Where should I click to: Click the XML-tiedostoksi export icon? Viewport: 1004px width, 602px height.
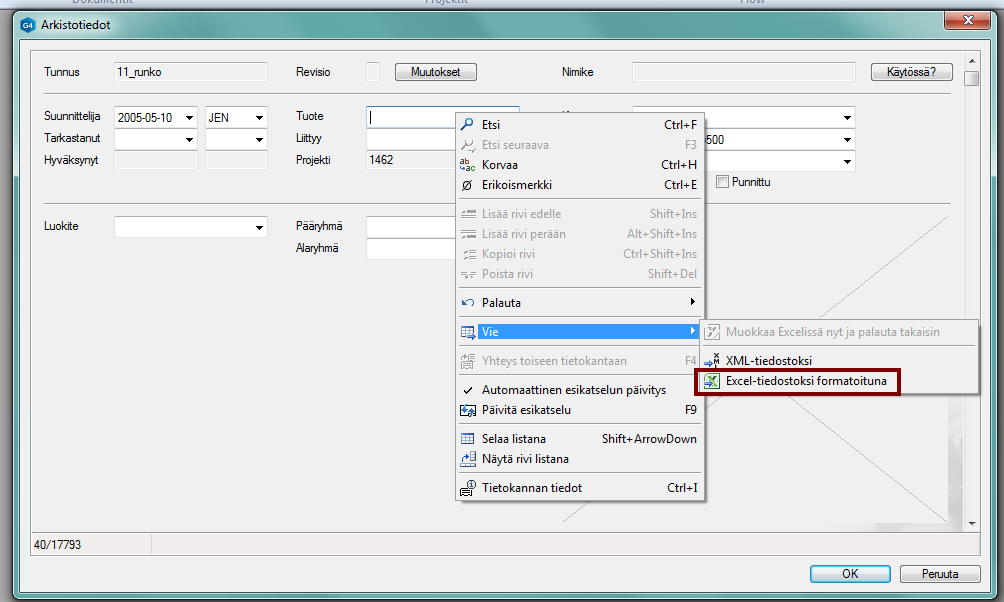(x=711, y=360)
